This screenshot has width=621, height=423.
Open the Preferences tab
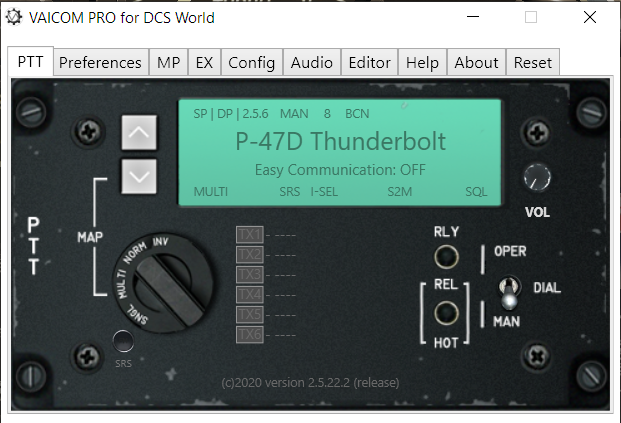point(101,63)
